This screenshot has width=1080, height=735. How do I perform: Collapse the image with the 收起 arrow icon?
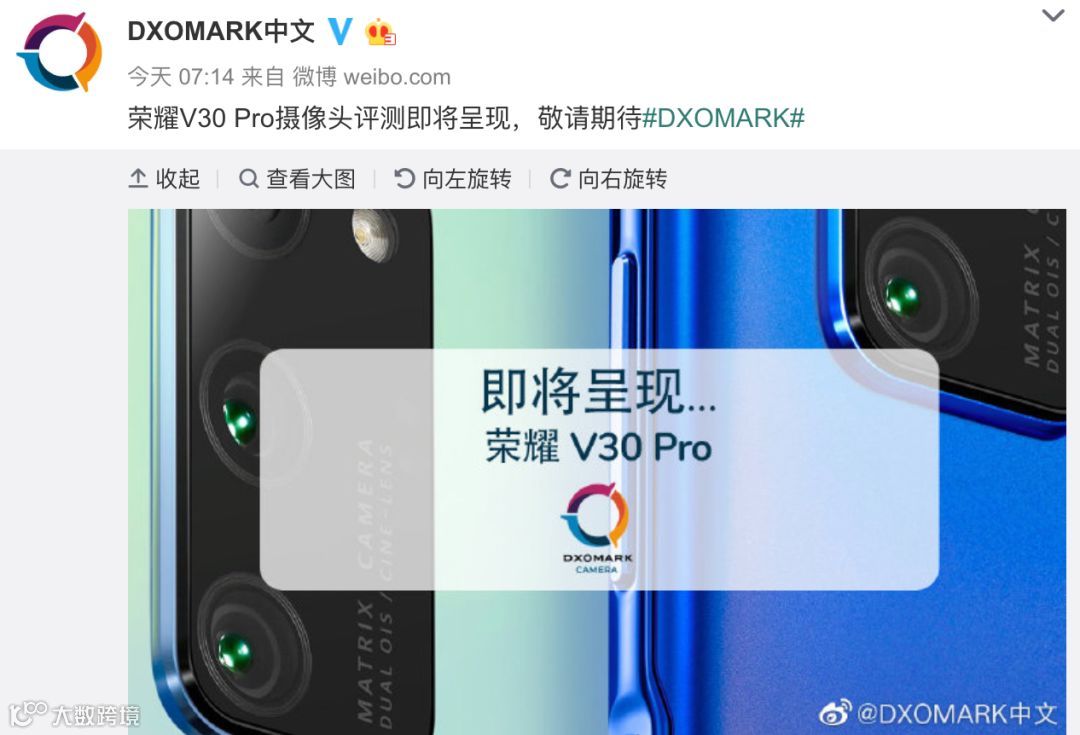(x=138, y=178)
